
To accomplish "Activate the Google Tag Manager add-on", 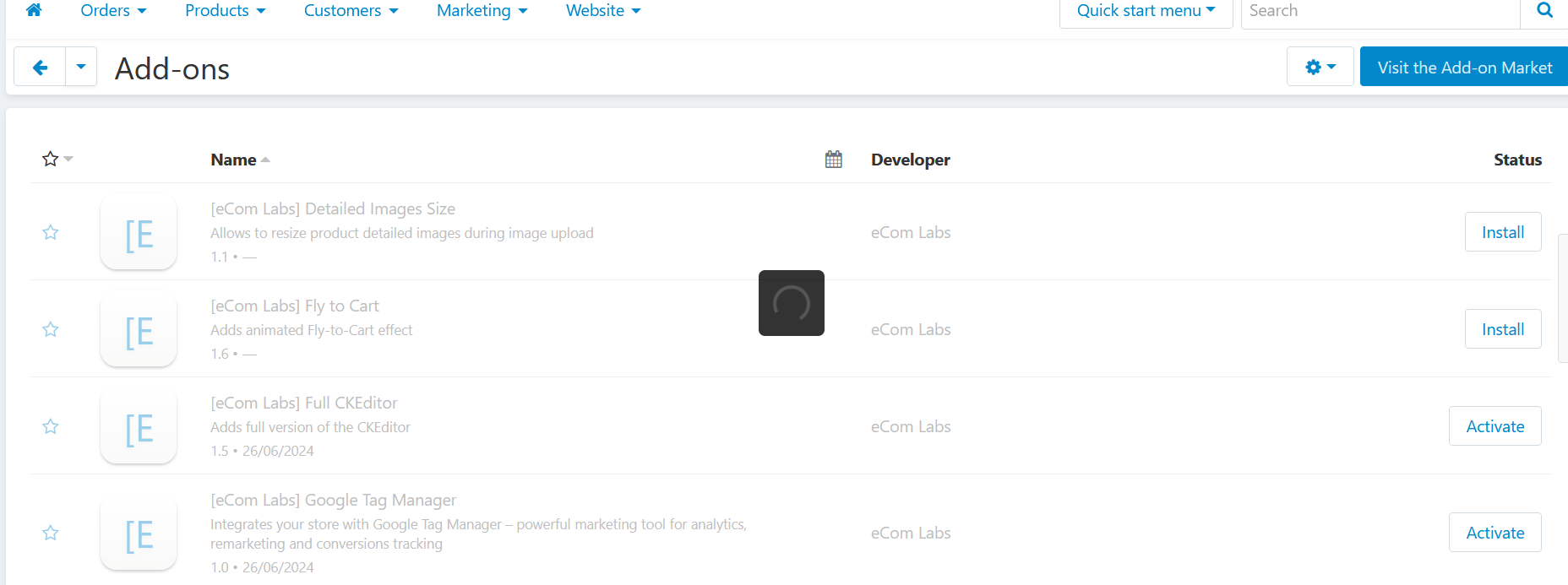I will pyautogui.click(x=1494, y=533).
